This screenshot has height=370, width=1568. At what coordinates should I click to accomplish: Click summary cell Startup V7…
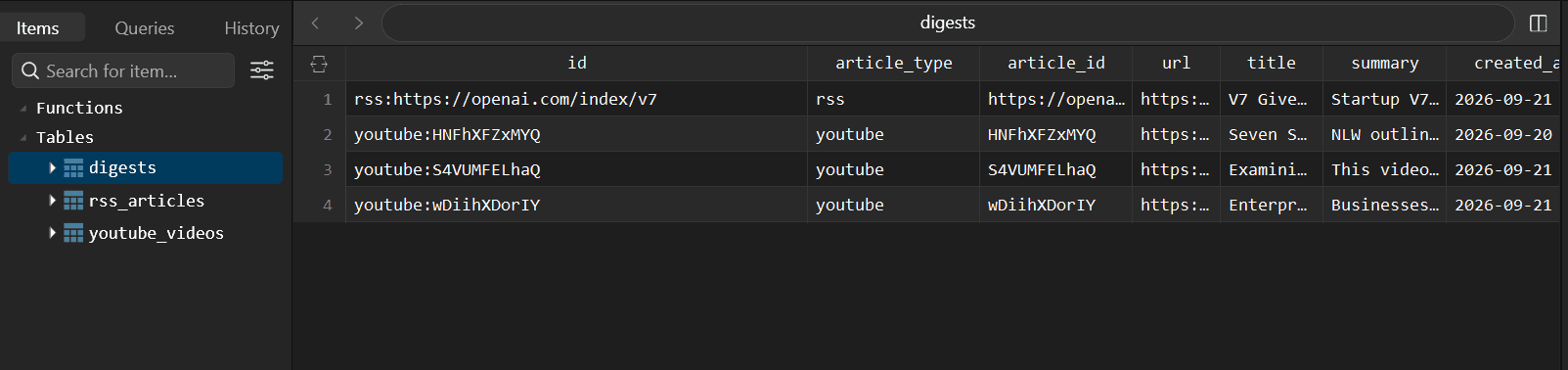(1385, 99)
